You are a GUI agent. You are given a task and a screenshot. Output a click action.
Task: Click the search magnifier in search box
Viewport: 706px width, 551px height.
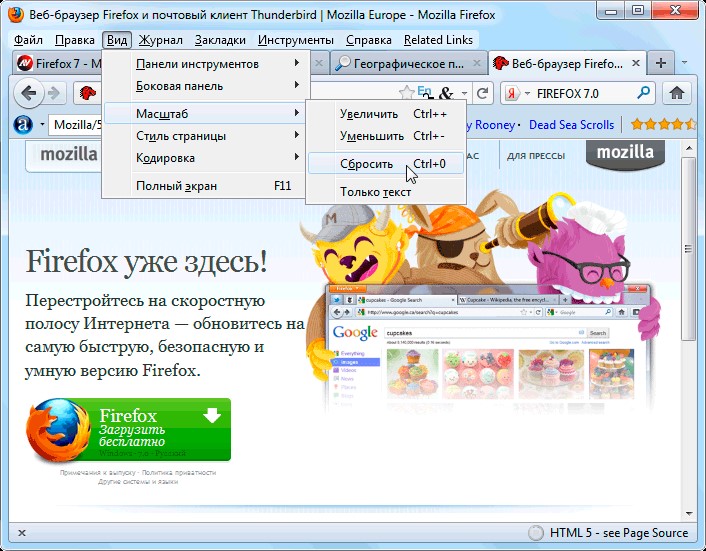(643, 93)
